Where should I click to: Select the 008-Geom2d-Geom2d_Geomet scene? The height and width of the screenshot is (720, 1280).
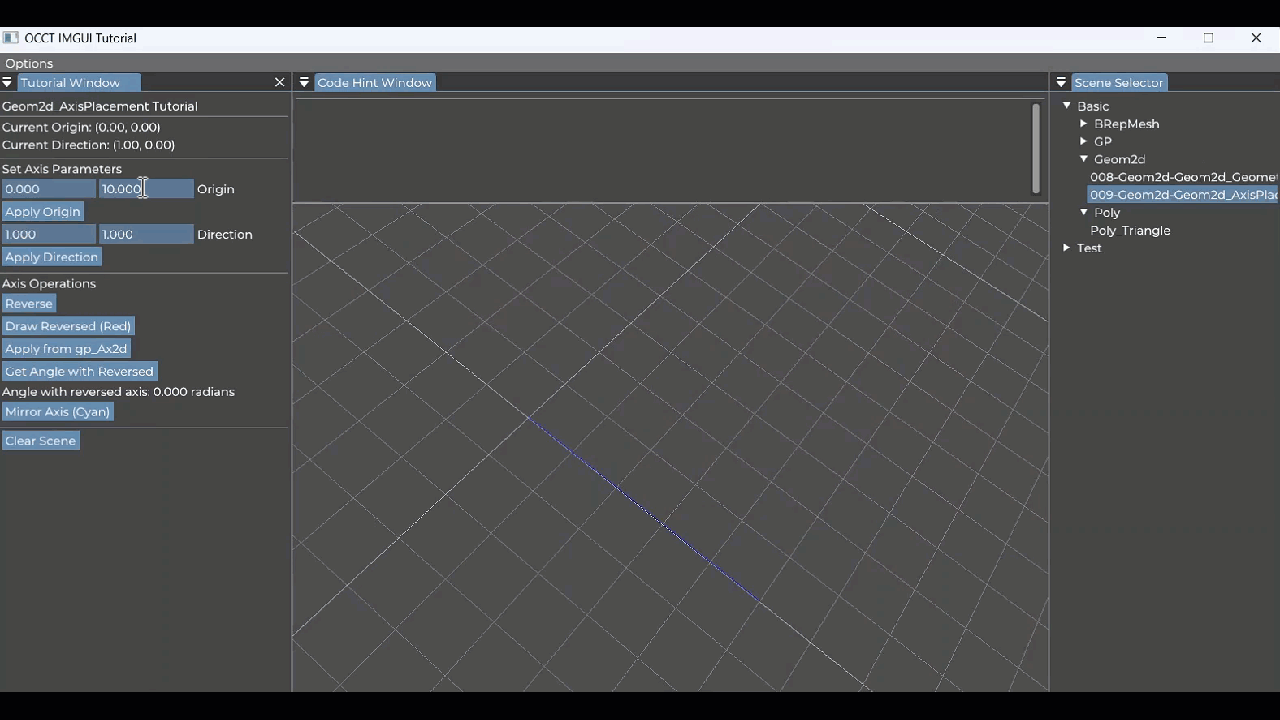tap(1184, 177)
